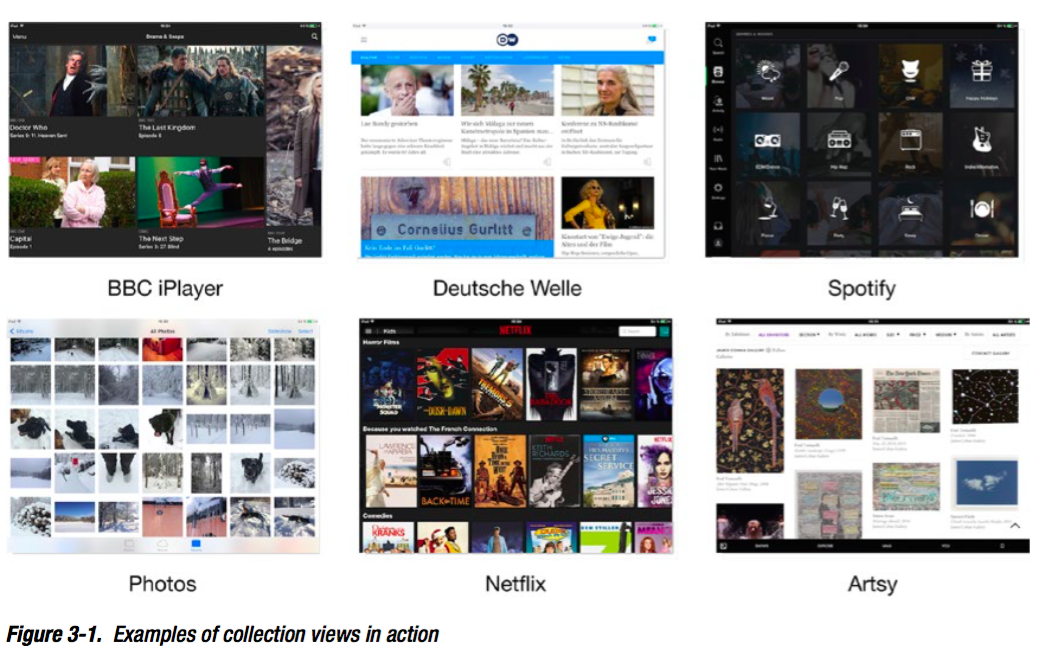Open the Activity icon in Spotify sidebar
Image resolution: width=1050 pixels, height=648 pixels.
point(718,101)
